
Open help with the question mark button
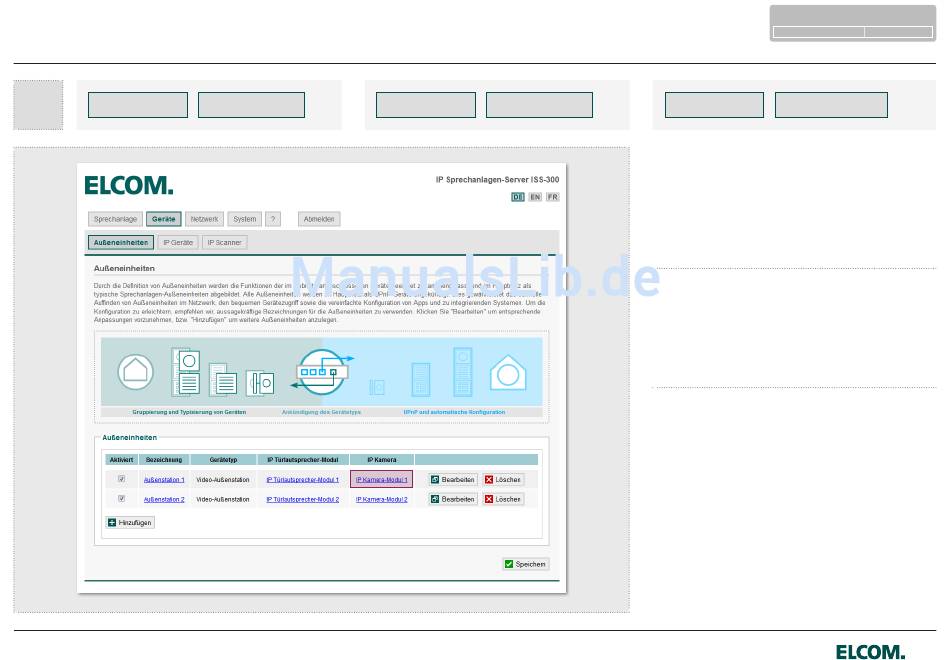click(273, 219)
